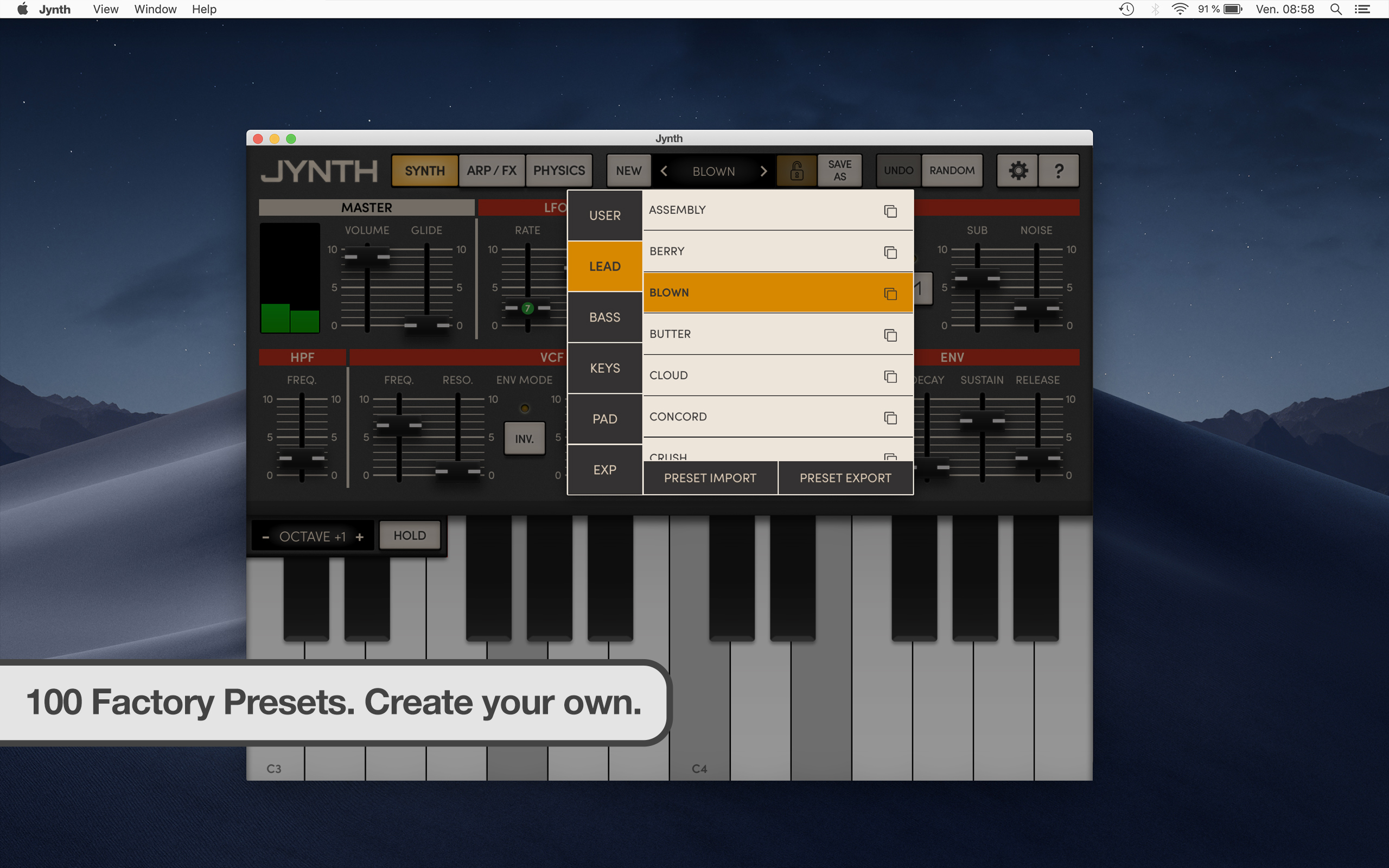Viewport: 1389px width, 868px height.
Task: Click the VCF RESO. slider handle
Action: tap(457, 471)
